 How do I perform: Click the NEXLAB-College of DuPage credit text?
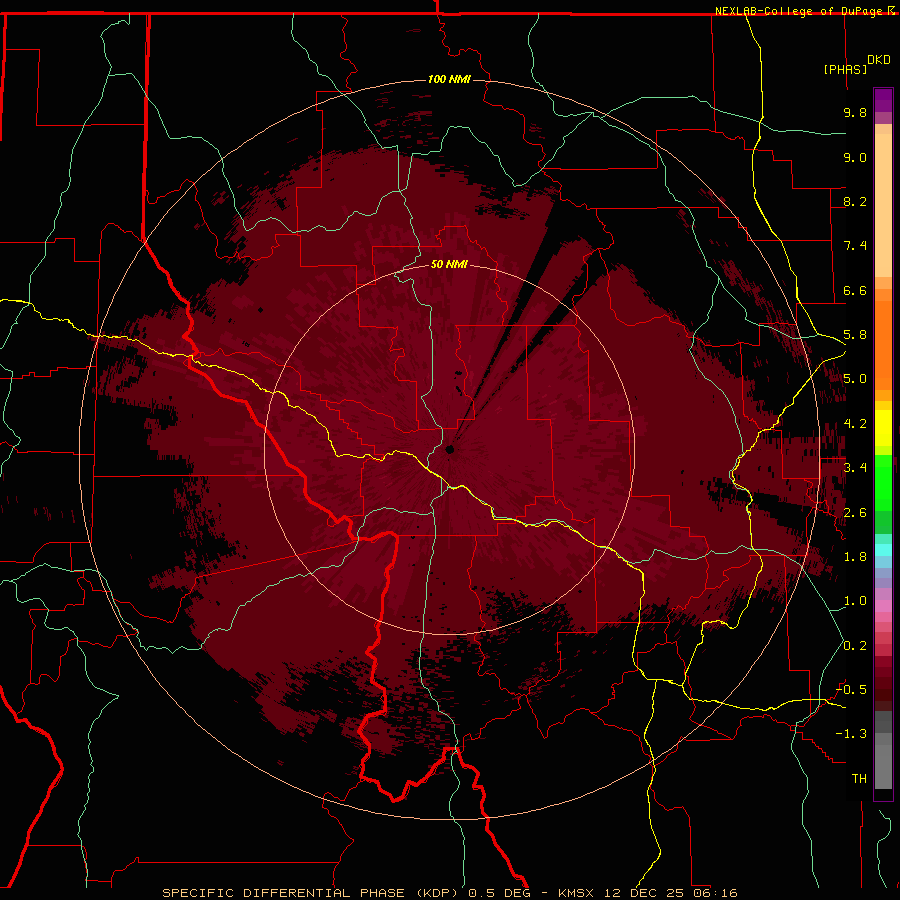coord(800,11)
